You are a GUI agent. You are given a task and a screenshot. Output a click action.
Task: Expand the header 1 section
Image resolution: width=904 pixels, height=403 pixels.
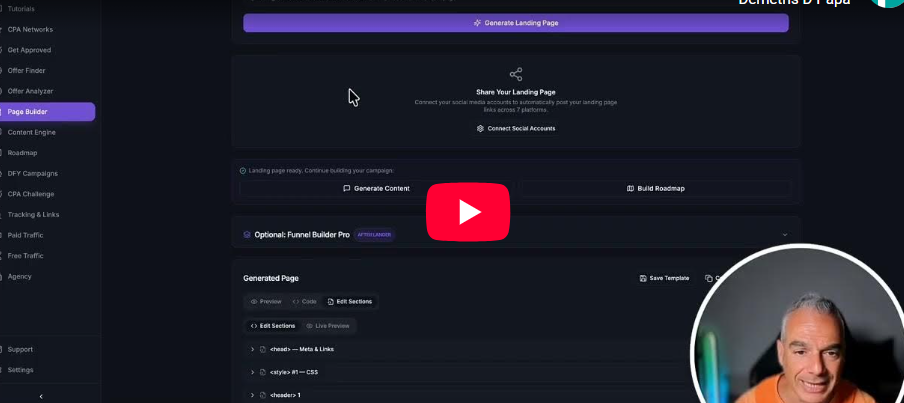(x=253, y=396)
